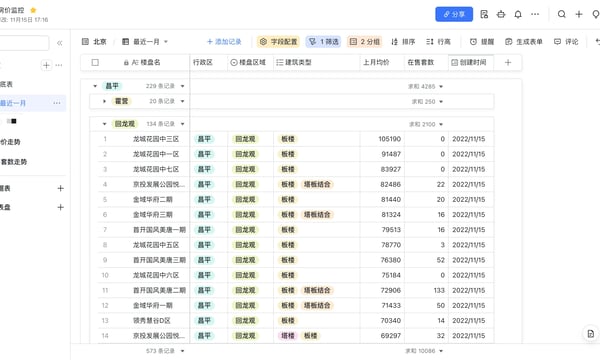Open 字段配置 field settings
The height and width of the screenshot is (360, 600).
click(278, 42)
